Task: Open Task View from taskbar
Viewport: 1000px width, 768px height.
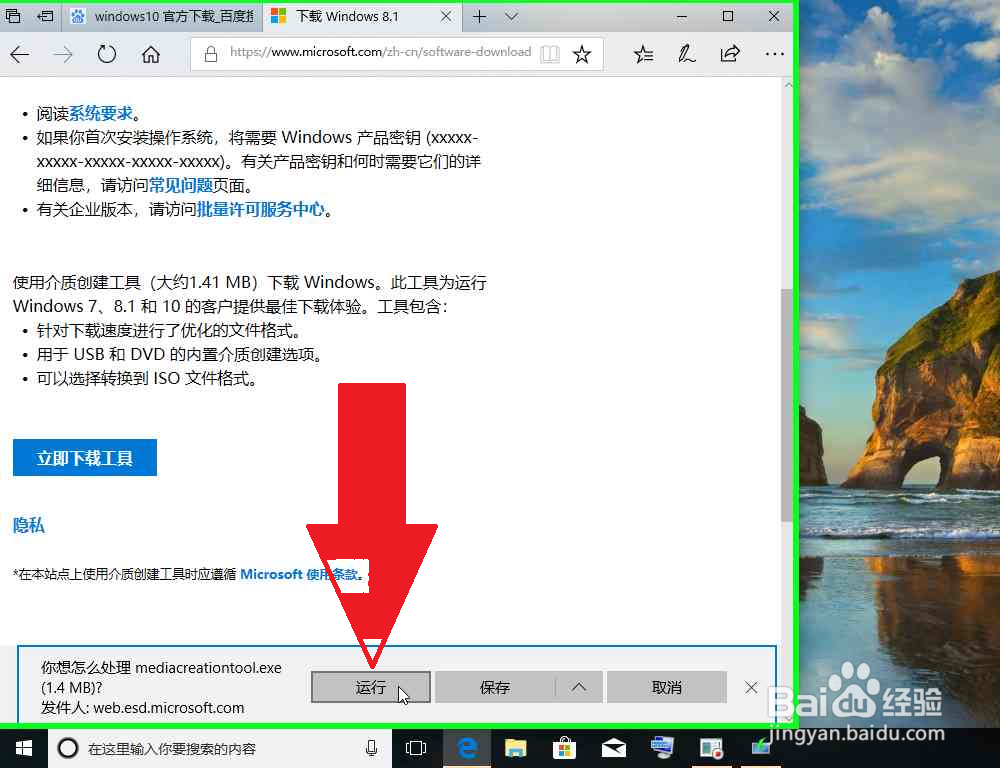Action: tap(416, 748)
